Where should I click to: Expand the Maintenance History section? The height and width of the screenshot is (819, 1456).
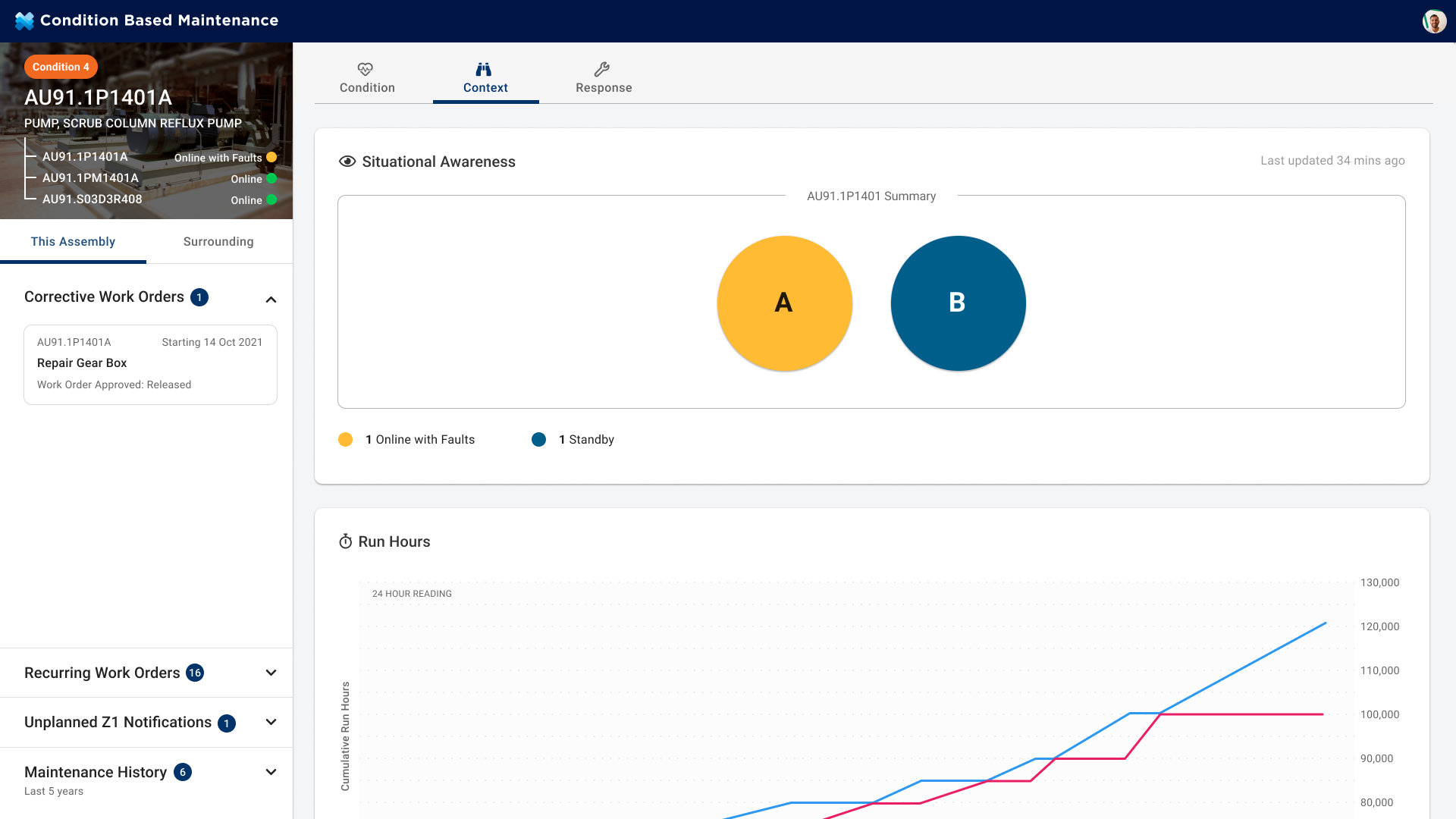[271, 772]
